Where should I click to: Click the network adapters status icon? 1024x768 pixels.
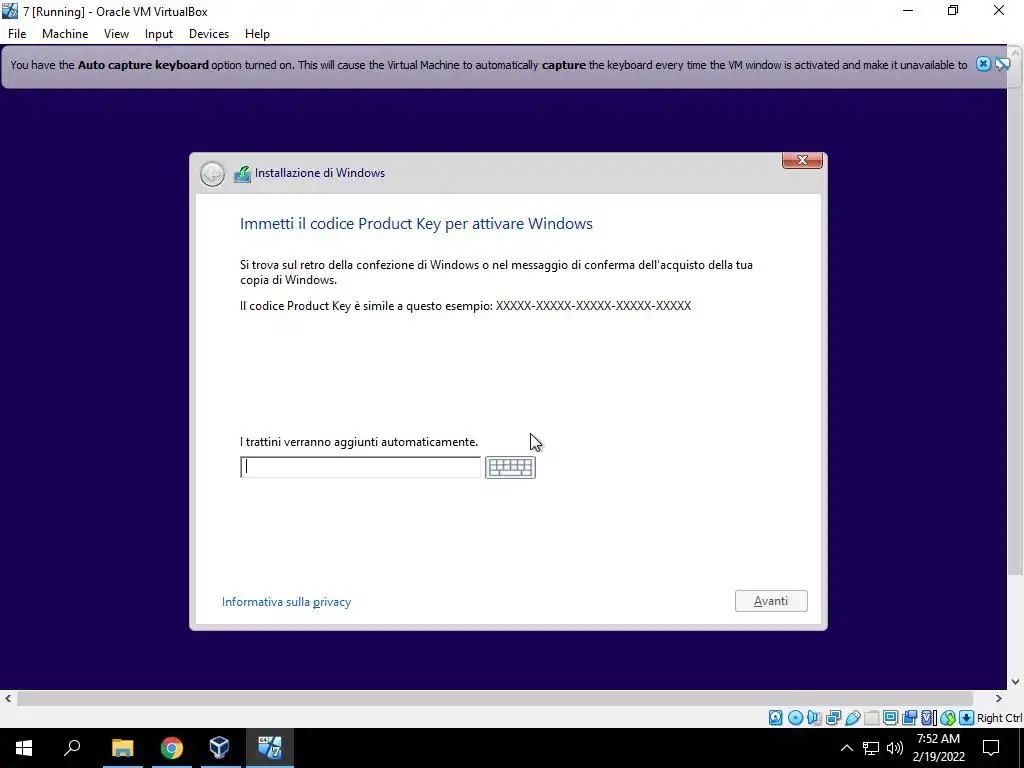pos(833,718)
